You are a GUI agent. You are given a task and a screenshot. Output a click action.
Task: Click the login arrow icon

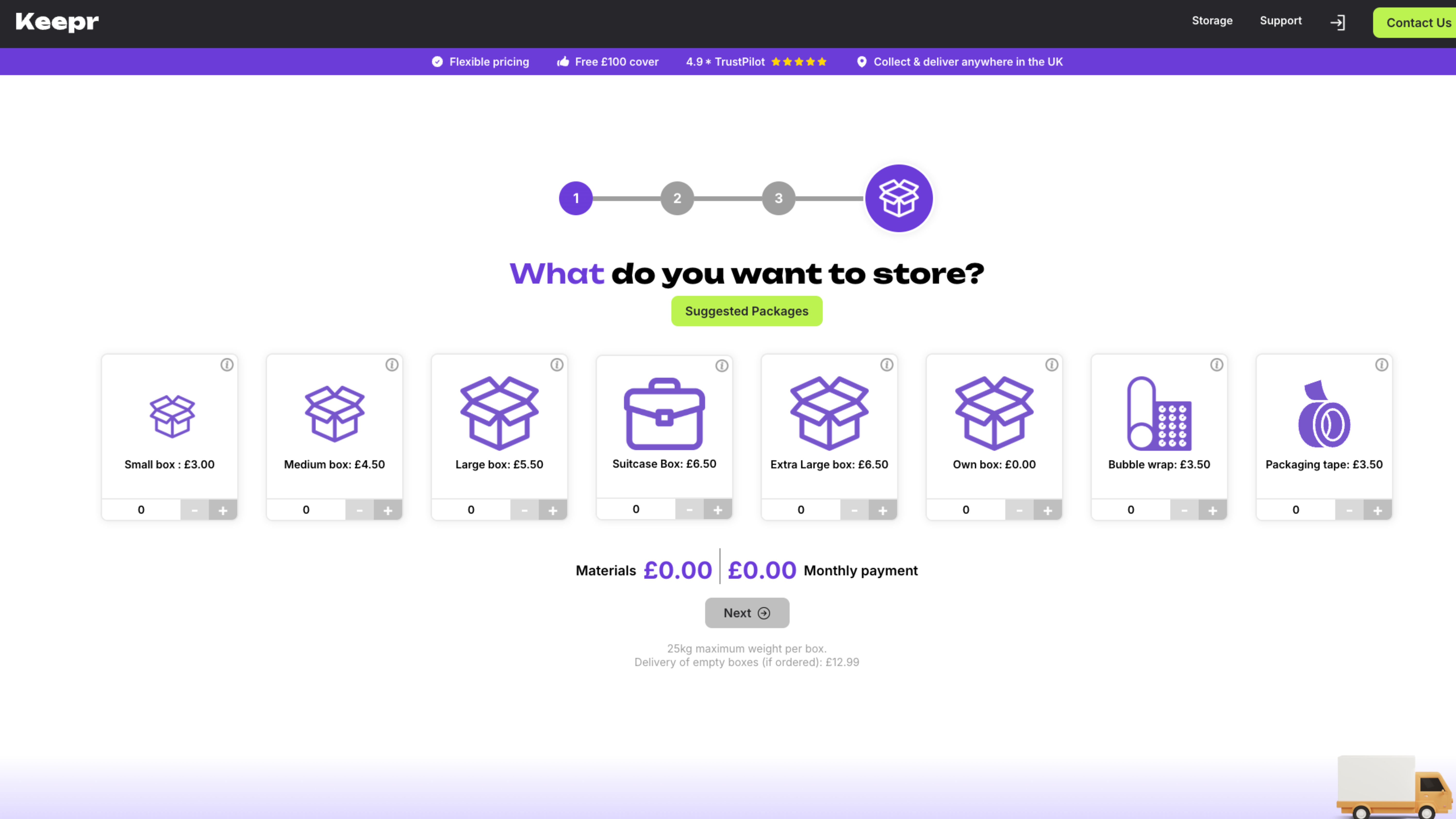(1337, 23)
